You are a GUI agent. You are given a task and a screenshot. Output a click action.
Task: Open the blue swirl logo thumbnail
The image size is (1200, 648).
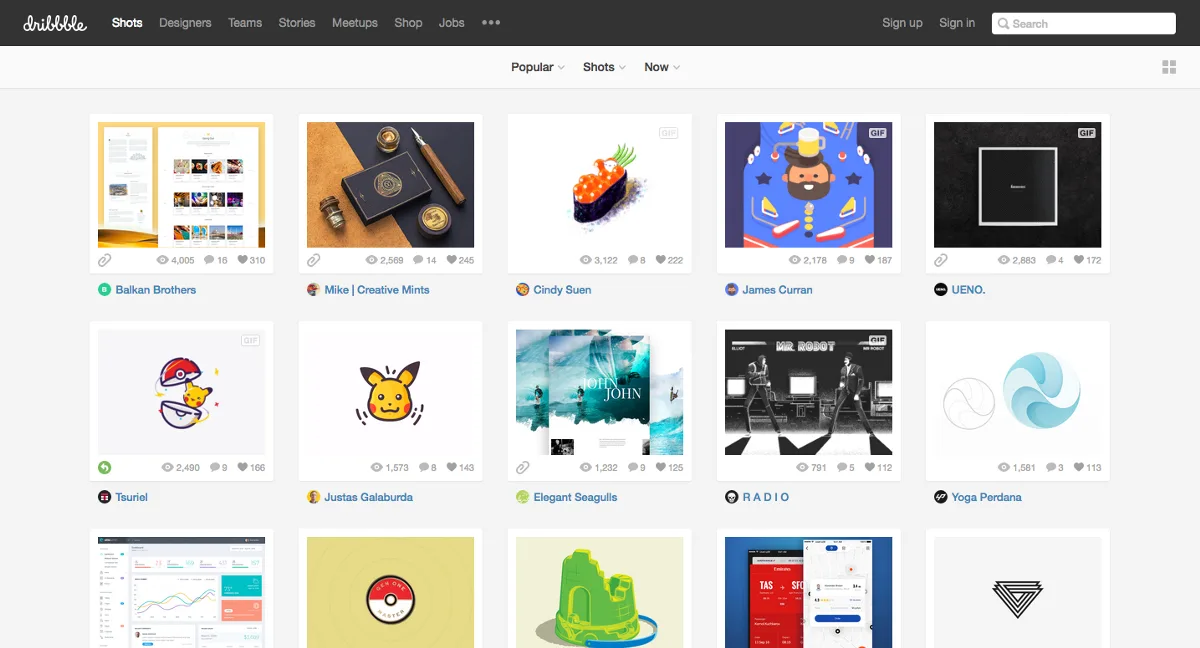[x=1018, y=392]
